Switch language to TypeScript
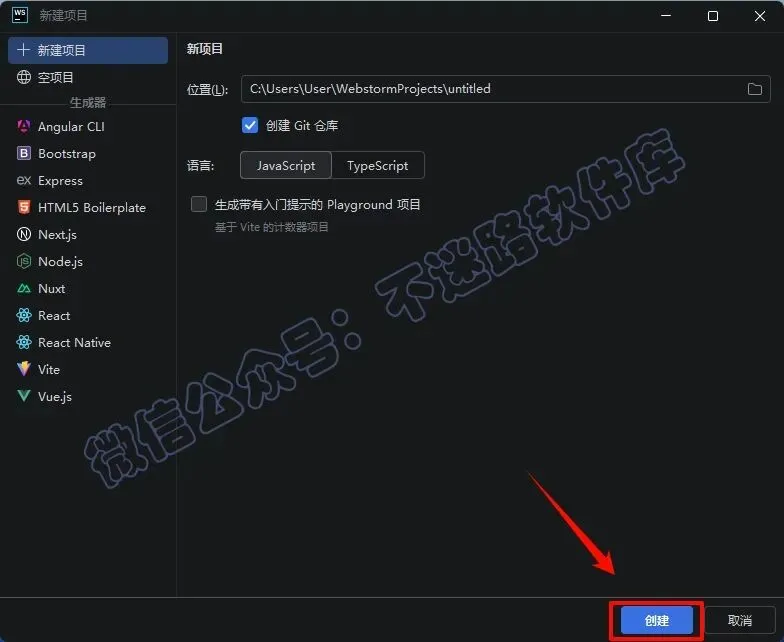This screenshot has width=784, height=642. coord(378,166)
